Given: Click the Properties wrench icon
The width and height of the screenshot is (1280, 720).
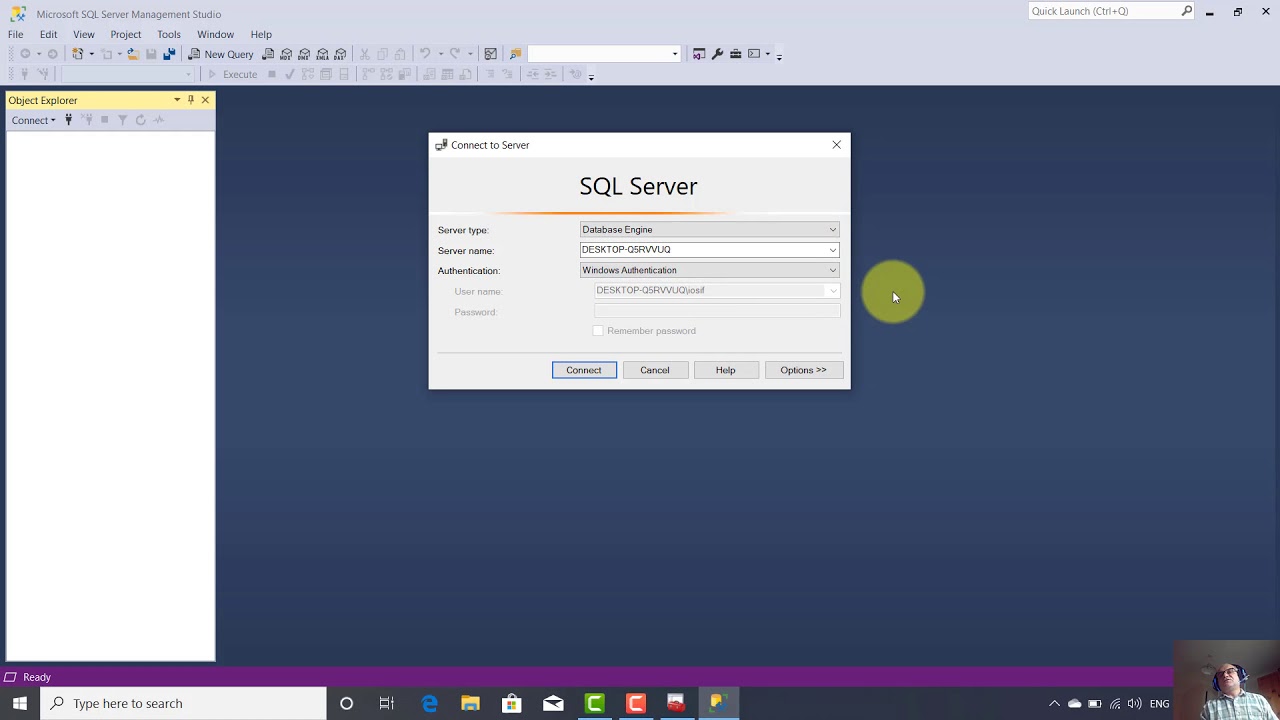Looking at the screenshot, I should point(717,54).
